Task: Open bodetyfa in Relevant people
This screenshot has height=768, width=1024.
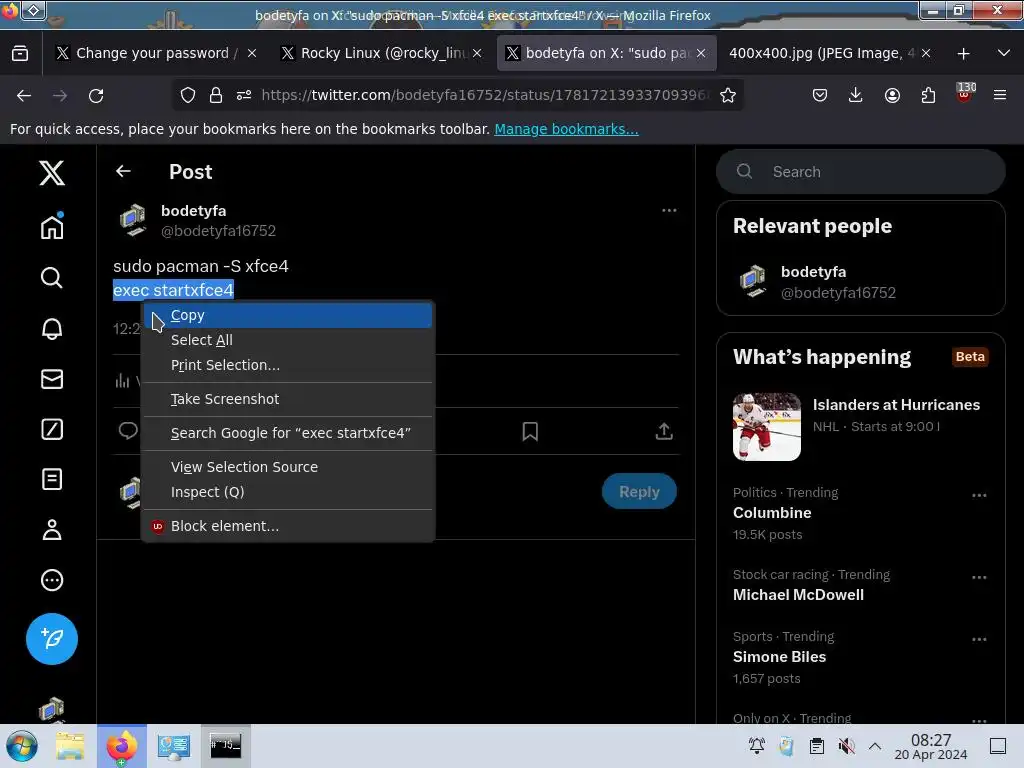Action: pyautogui.click(x=861, y=282)
